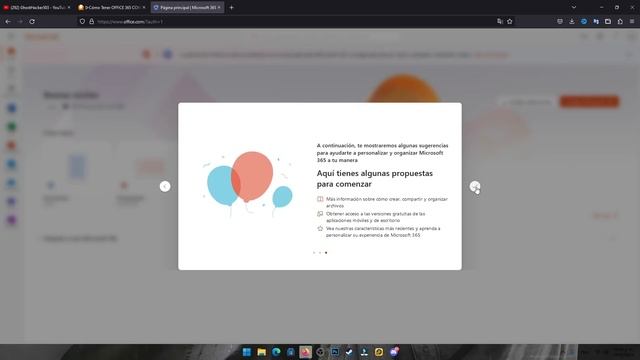
Task: Click the padlock site security icon
Action: click(x=91, y=21)
